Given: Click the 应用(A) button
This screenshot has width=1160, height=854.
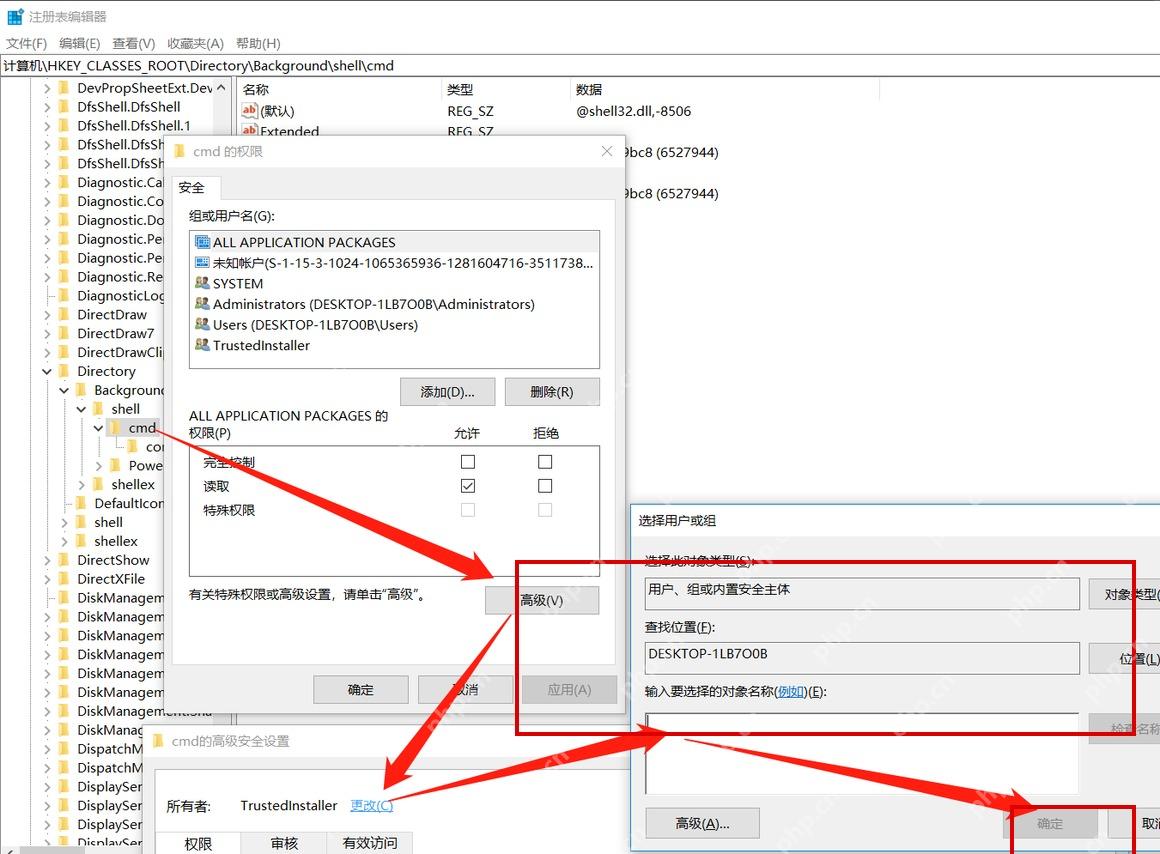Looking at the screenshot, I should [569, 690].
